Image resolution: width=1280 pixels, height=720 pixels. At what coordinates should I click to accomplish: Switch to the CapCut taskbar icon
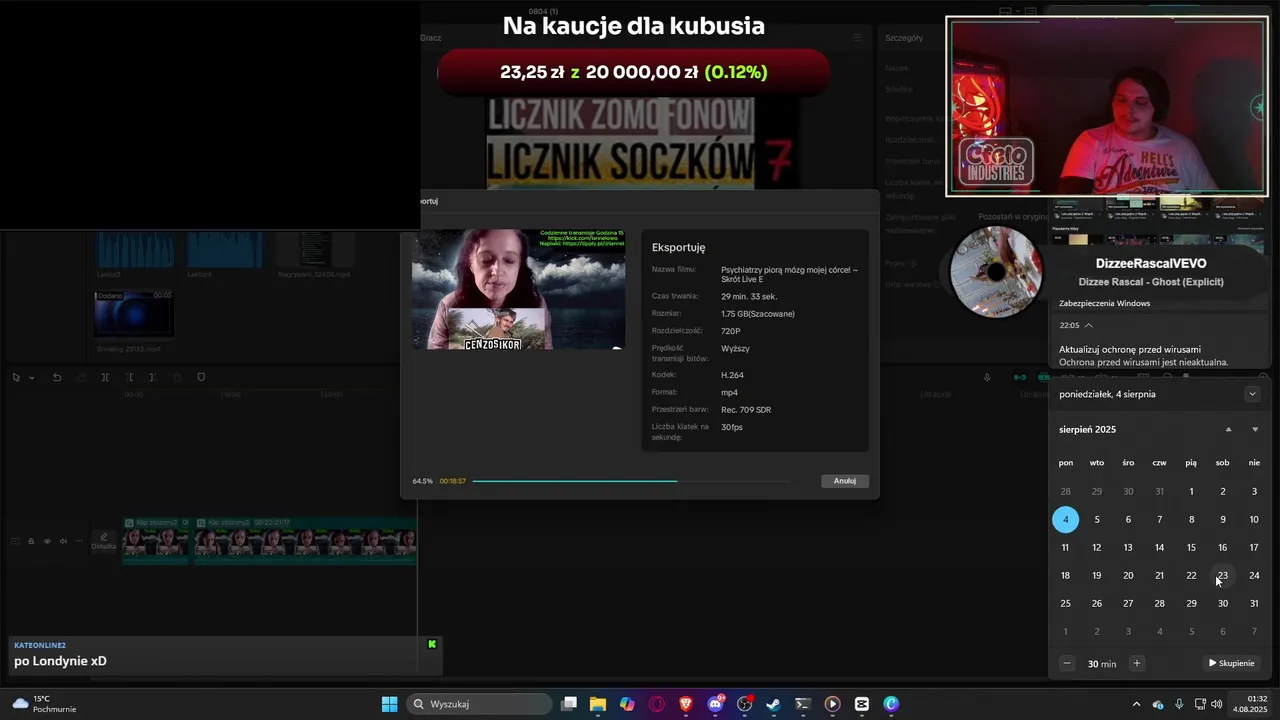point(862,704)
